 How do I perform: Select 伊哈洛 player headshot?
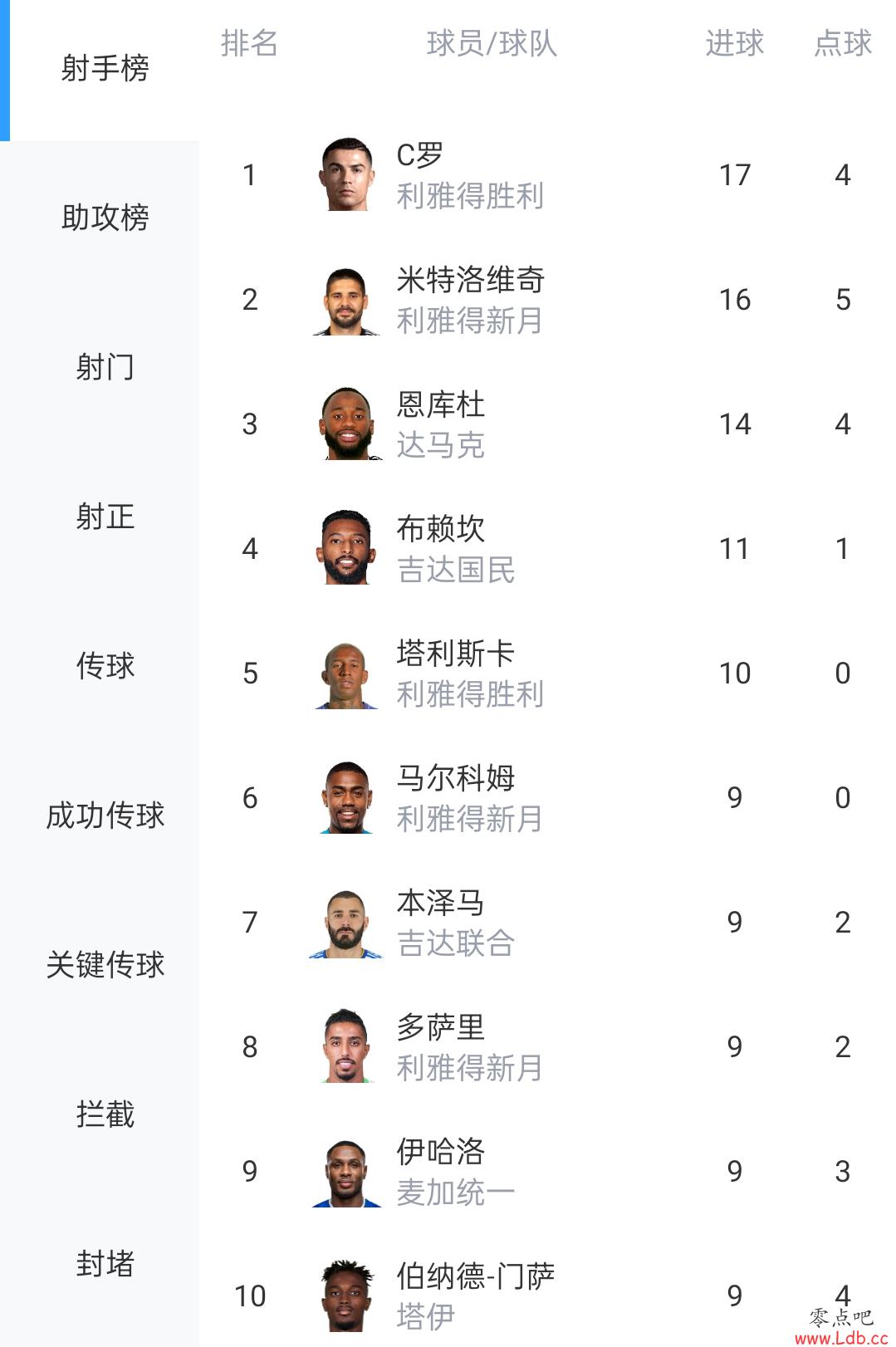pos(346,1171)
